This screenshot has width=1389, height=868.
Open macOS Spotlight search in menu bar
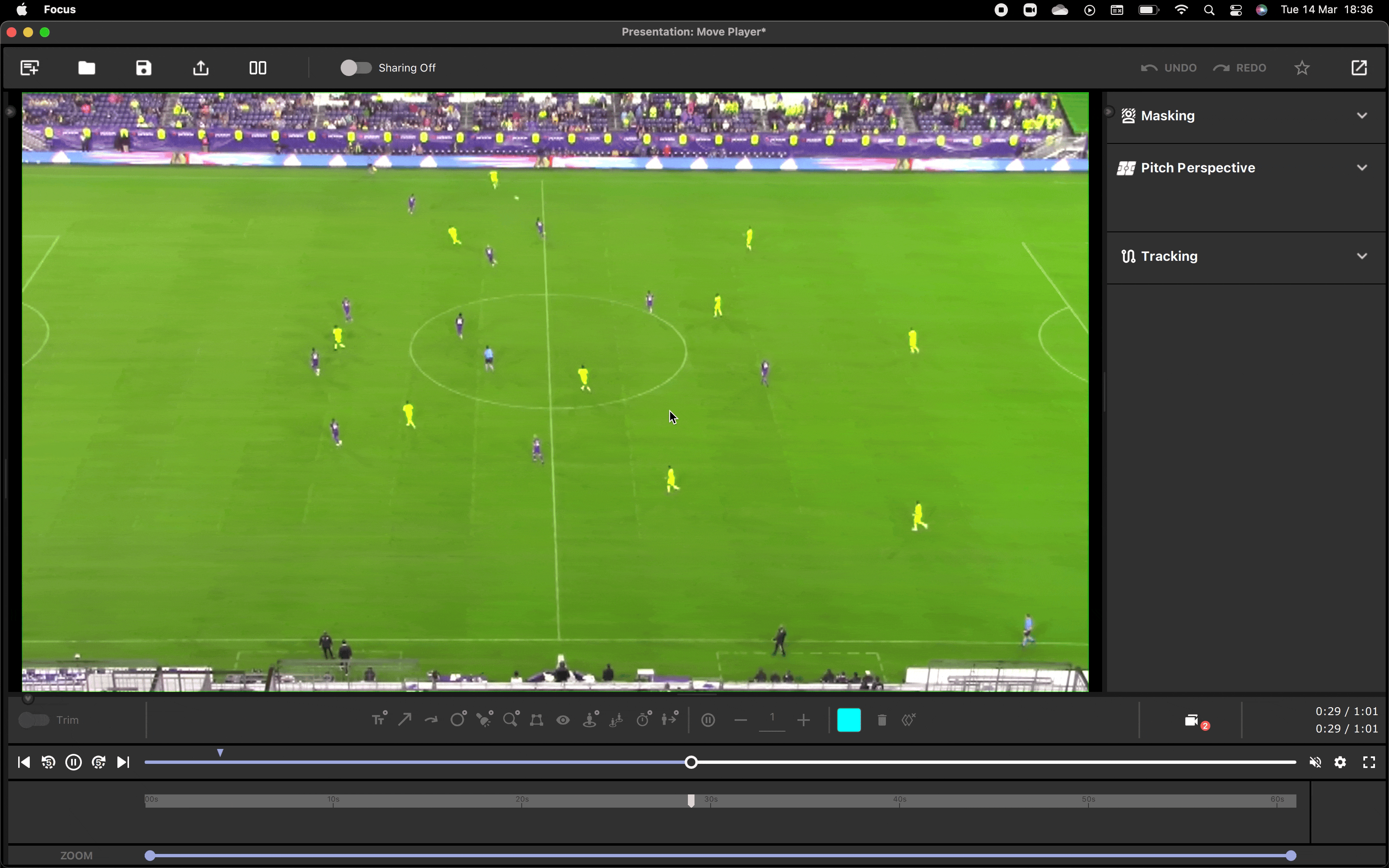coord(1209,10)
